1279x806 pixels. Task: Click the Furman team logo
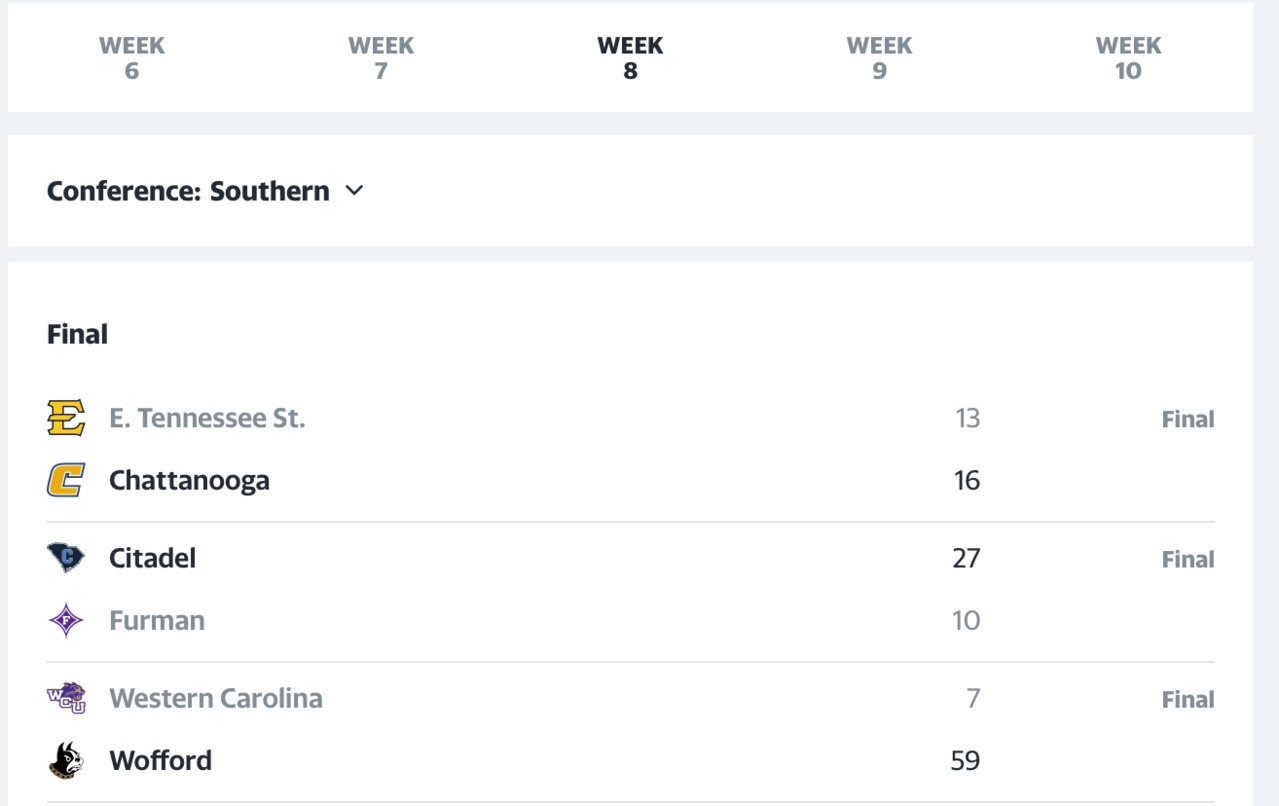click(66, 620)
